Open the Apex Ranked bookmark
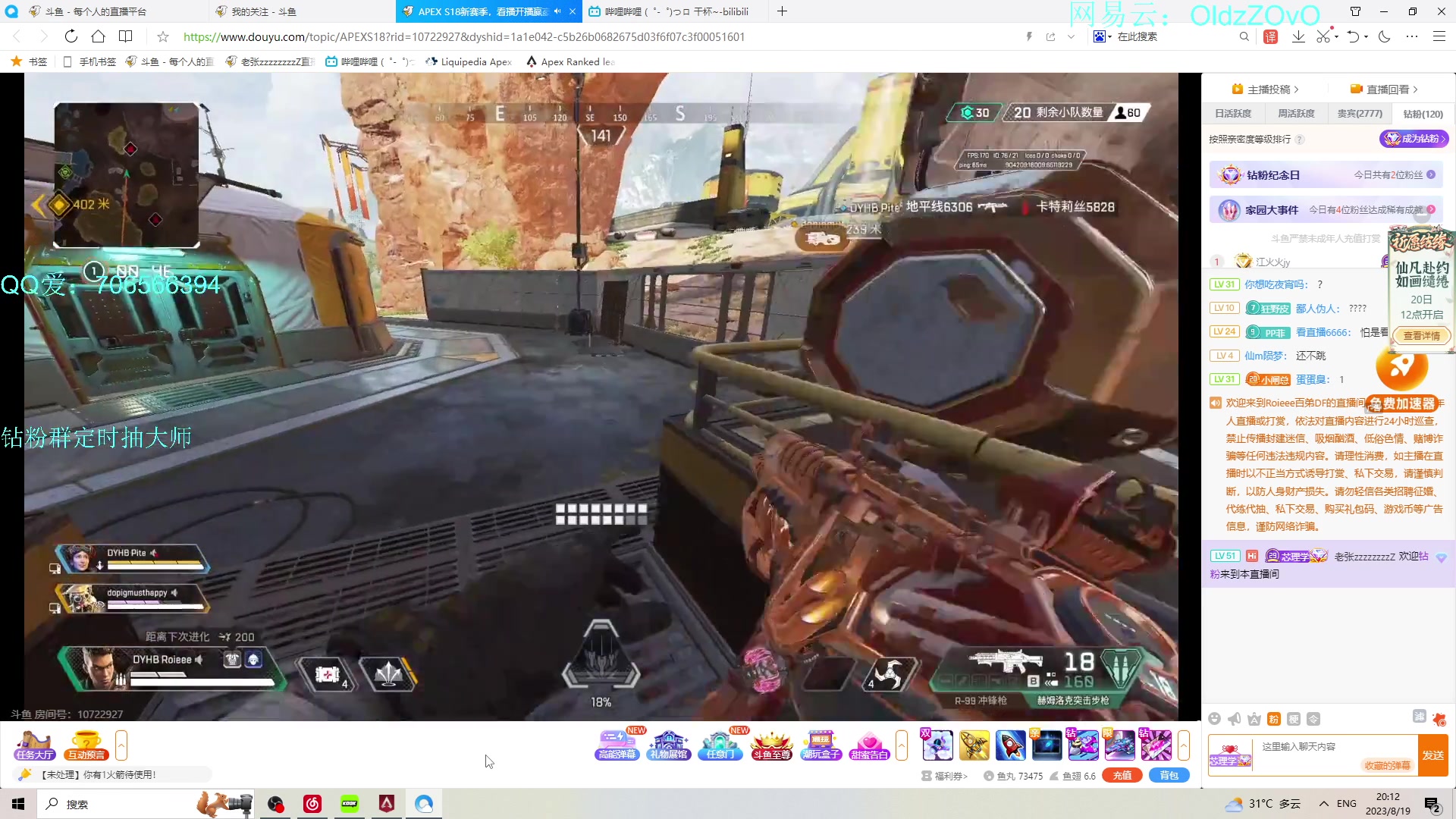This screenshot has height=819, width=1456. [570, 61]
